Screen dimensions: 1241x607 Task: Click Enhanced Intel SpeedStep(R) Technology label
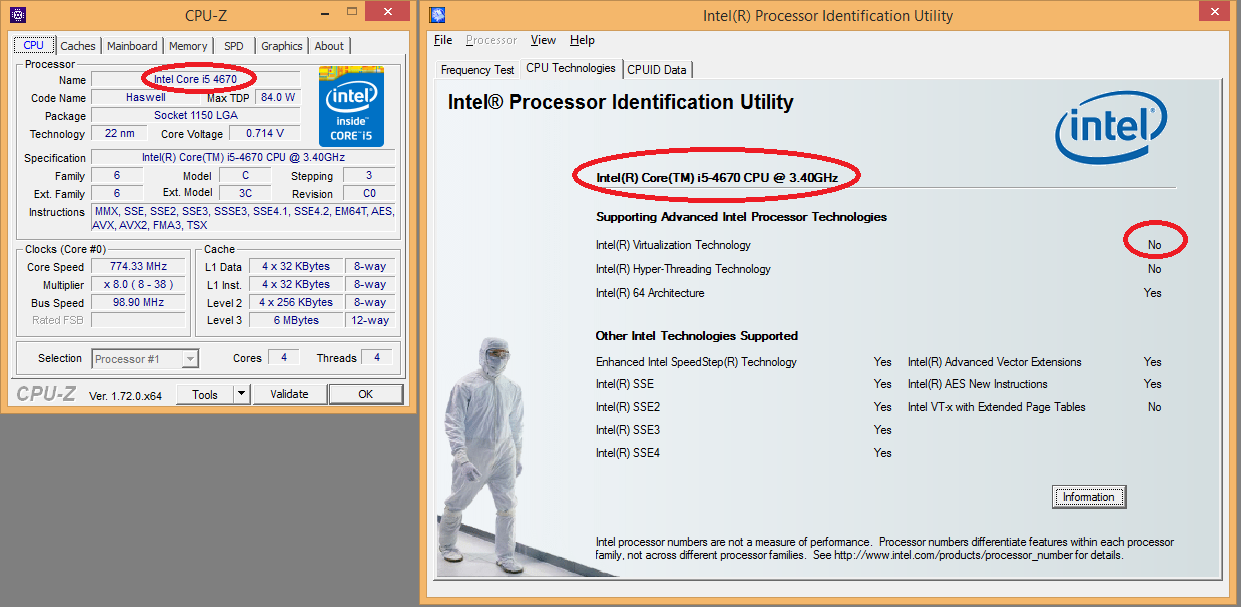(x=696, y=362)
